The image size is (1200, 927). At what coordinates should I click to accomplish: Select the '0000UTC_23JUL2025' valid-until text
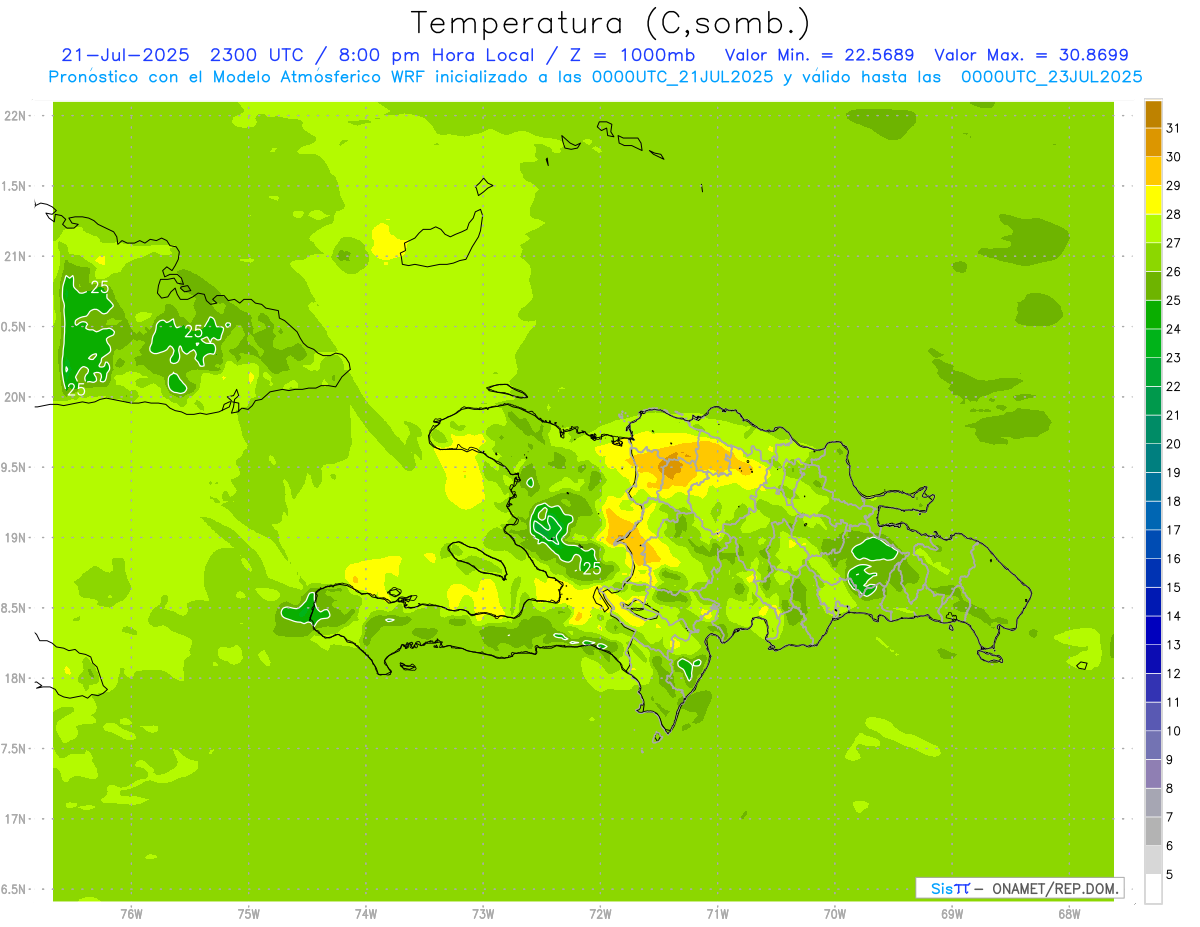click(1051, 77)
